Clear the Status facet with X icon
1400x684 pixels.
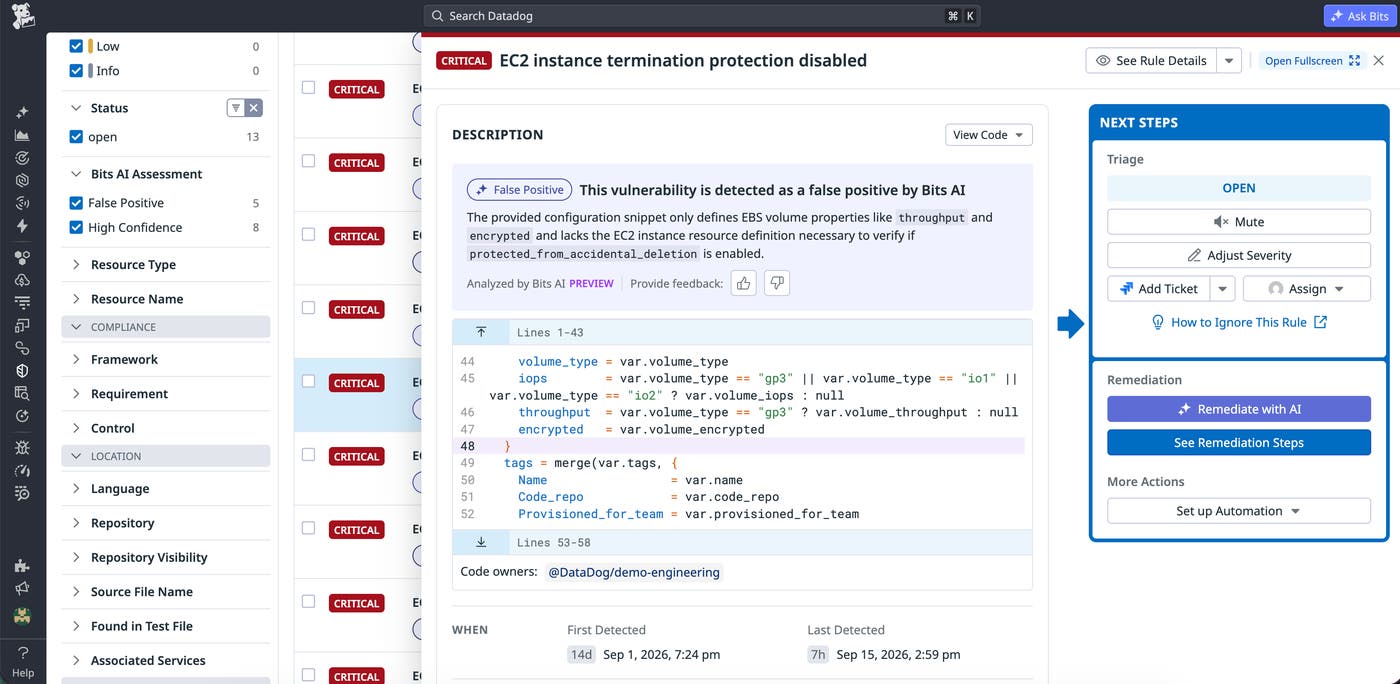click(x=254, y=108)
